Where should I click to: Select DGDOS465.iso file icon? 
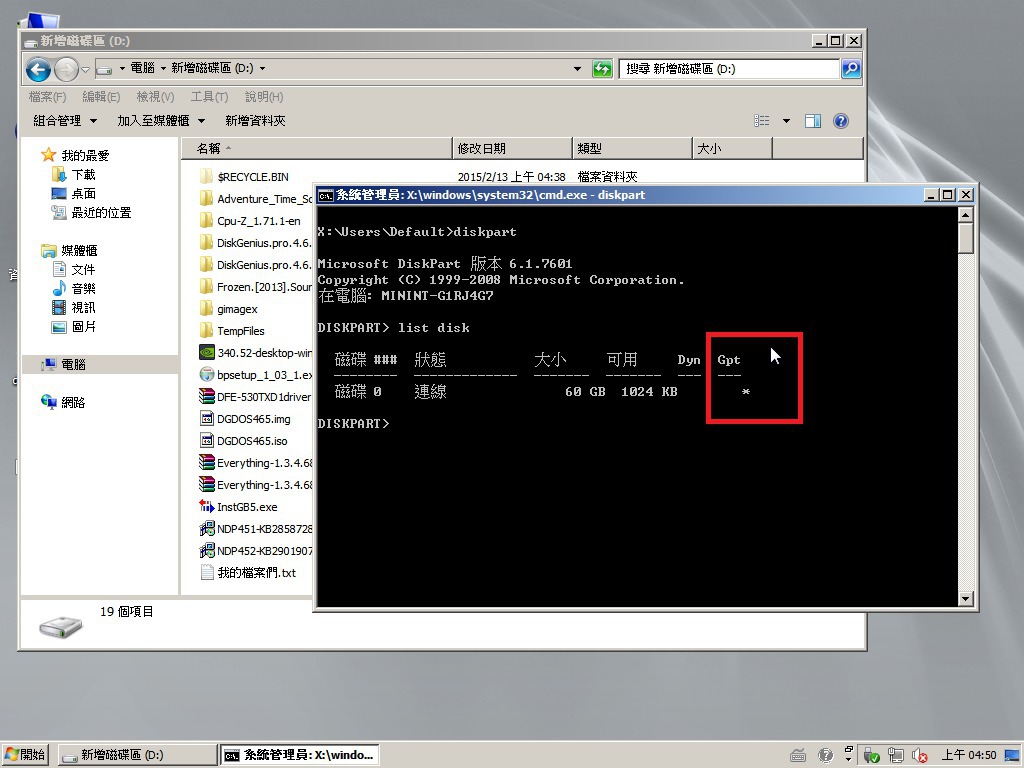206,441
